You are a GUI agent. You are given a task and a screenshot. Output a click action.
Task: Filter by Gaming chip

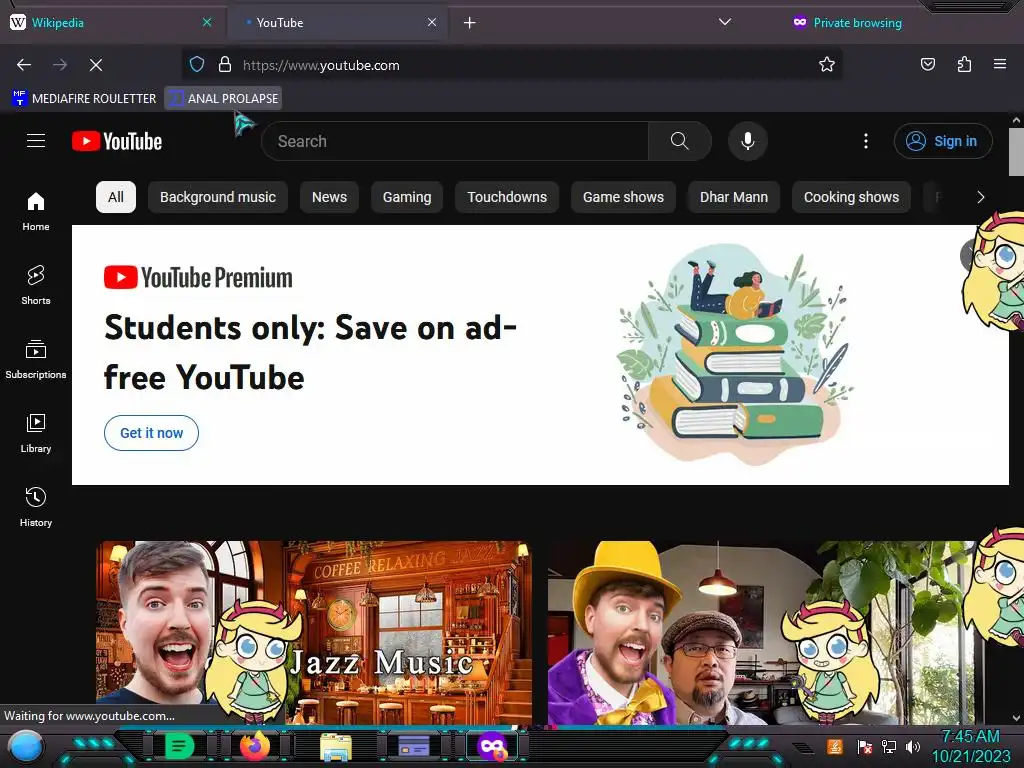coord(407,197)
